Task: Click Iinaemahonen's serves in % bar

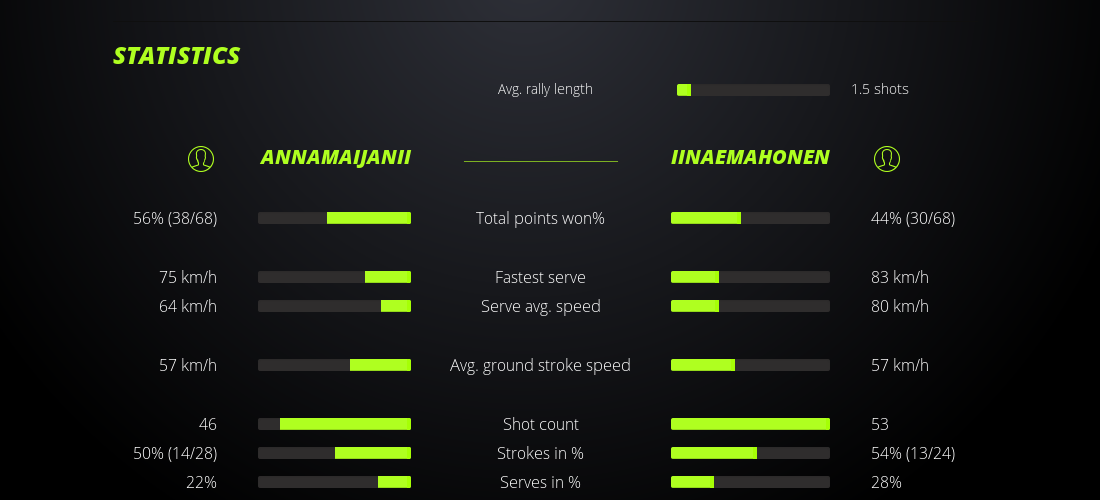Action: tap(750, 482)
